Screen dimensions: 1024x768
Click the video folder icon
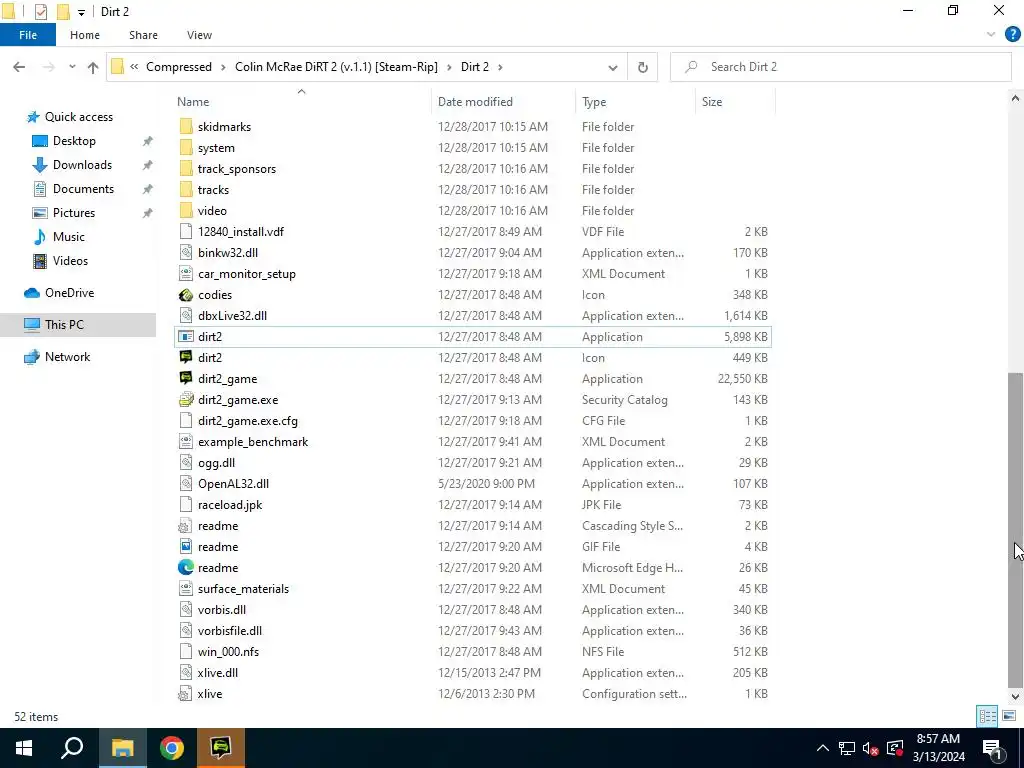click(186, 211)
